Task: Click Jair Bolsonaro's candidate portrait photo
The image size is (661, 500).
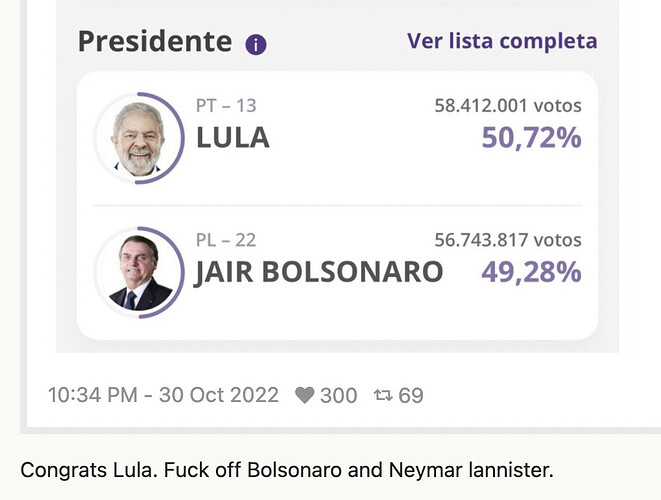Action: 139,272
